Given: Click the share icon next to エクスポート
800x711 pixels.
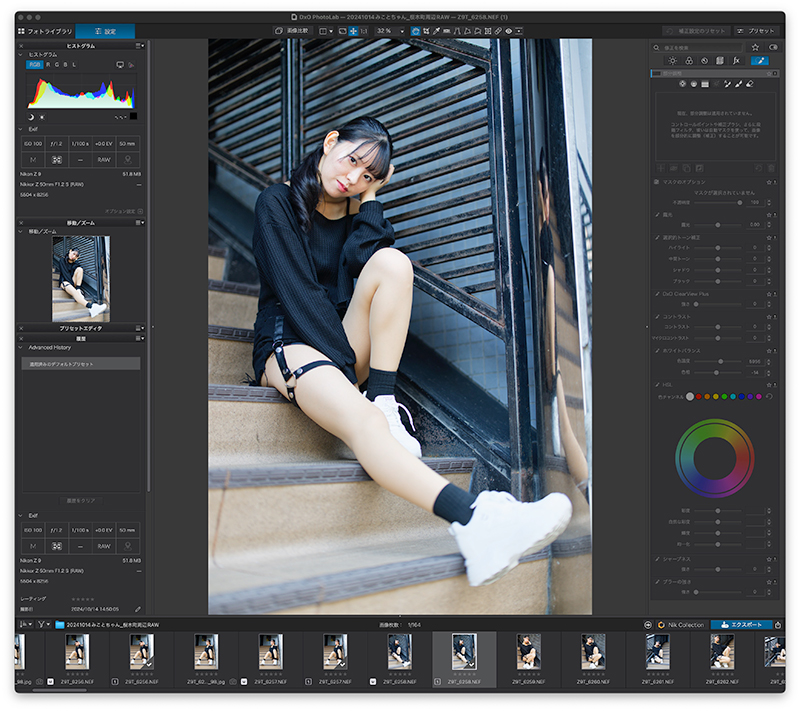Looking at the screenshot, I should coord(778,625).
